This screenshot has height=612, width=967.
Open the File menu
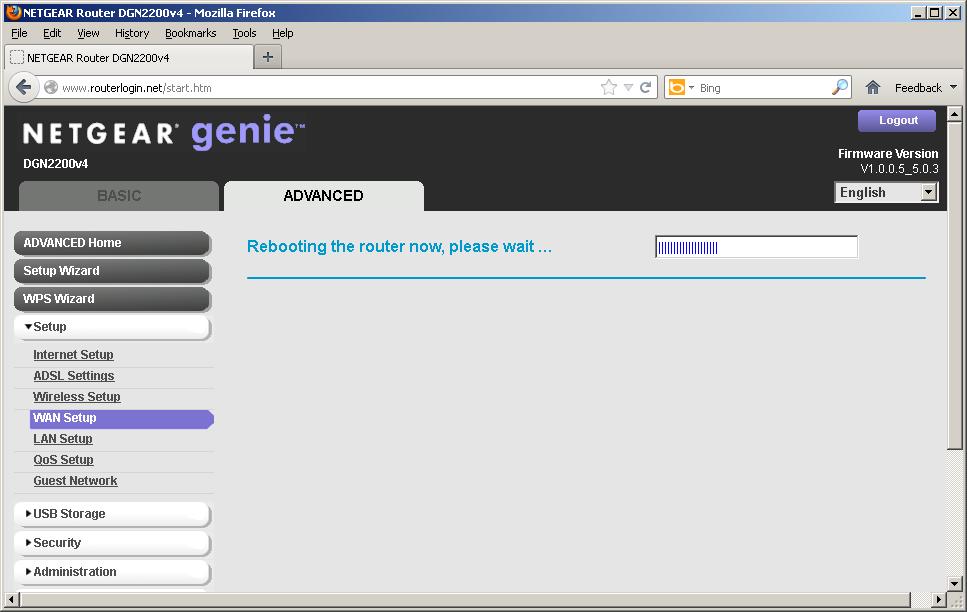click(19, 33)
